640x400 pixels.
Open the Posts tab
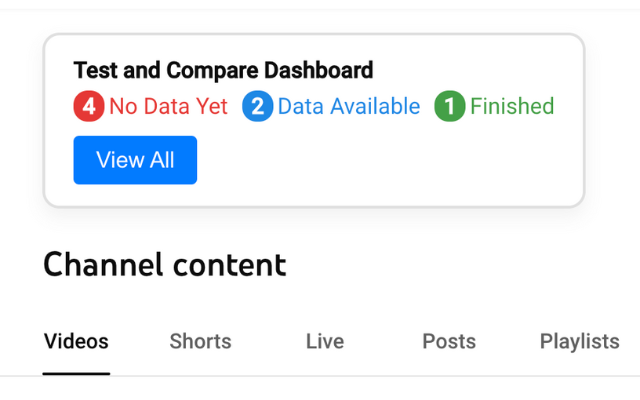click(449, 341)
